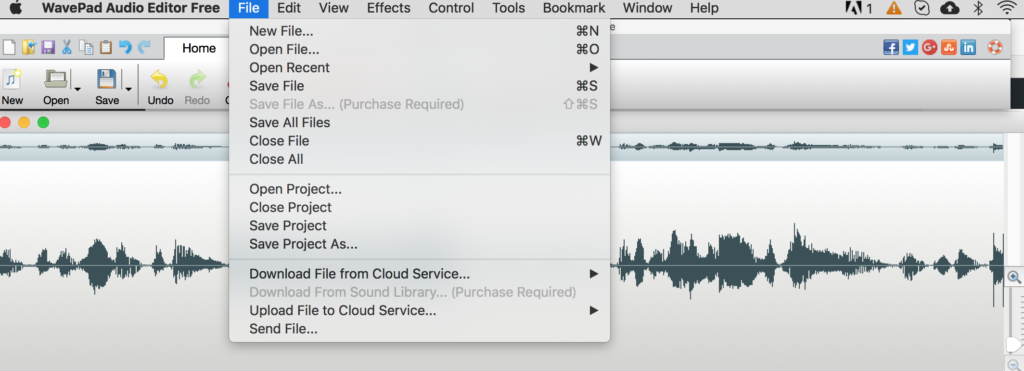The height and width of the screenshot is (371, 1024).
Task: Choose Open File... from the File menu
Action: 419,50
